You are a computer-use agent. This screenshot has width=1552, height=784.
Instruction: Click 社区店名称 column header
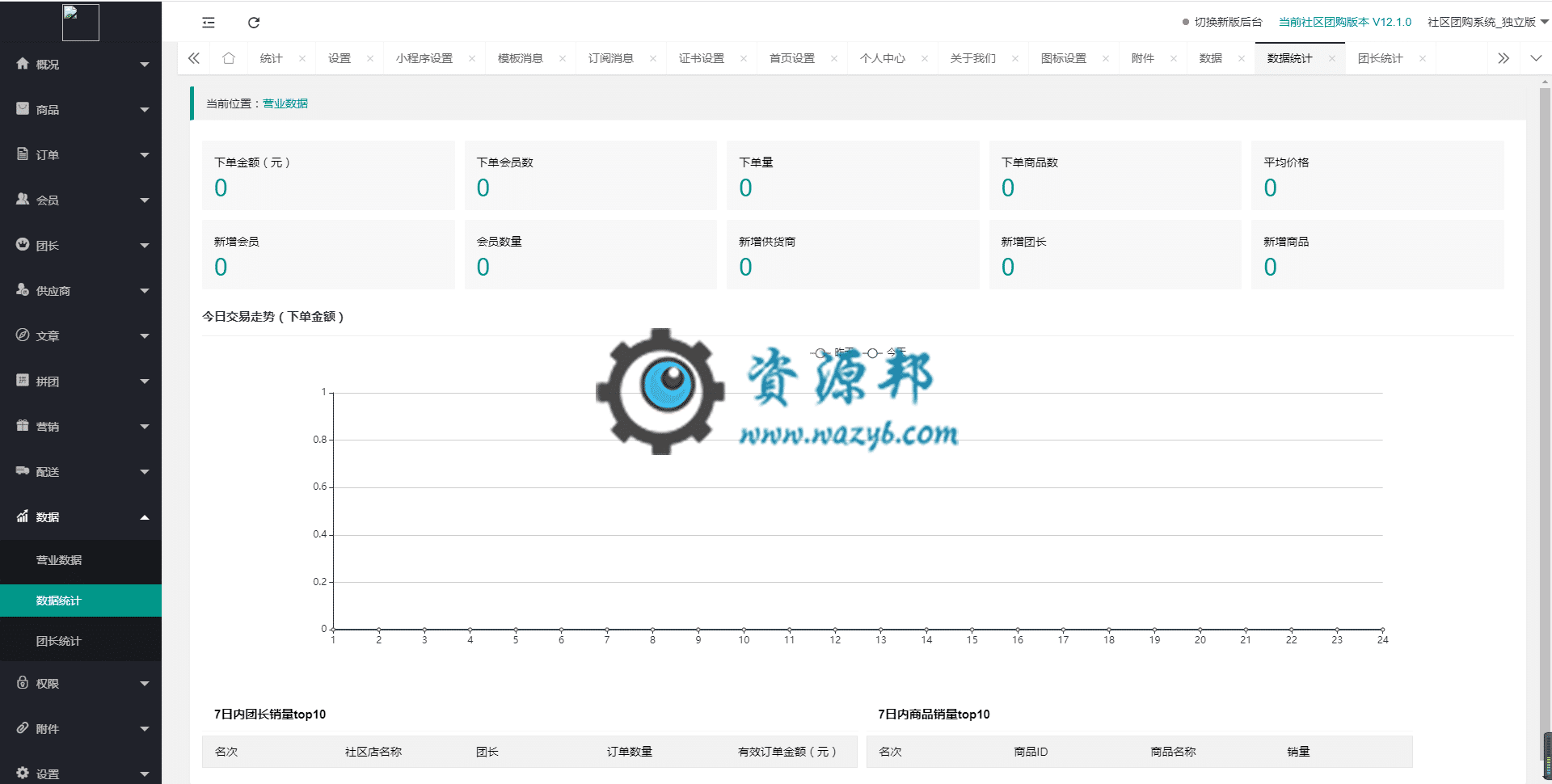tap(373, 752)
